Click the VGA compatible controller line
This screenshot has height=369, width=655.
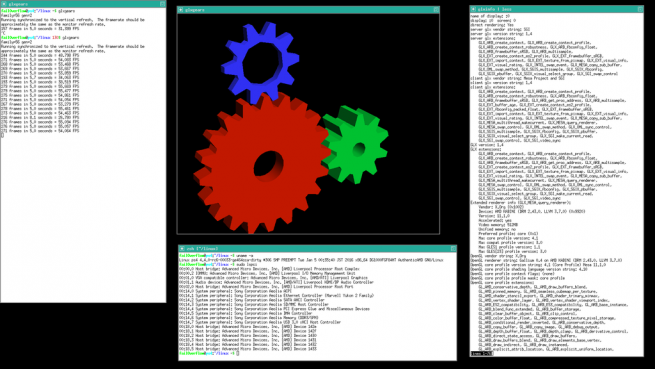pyautogui.click(x=273, y=277)
